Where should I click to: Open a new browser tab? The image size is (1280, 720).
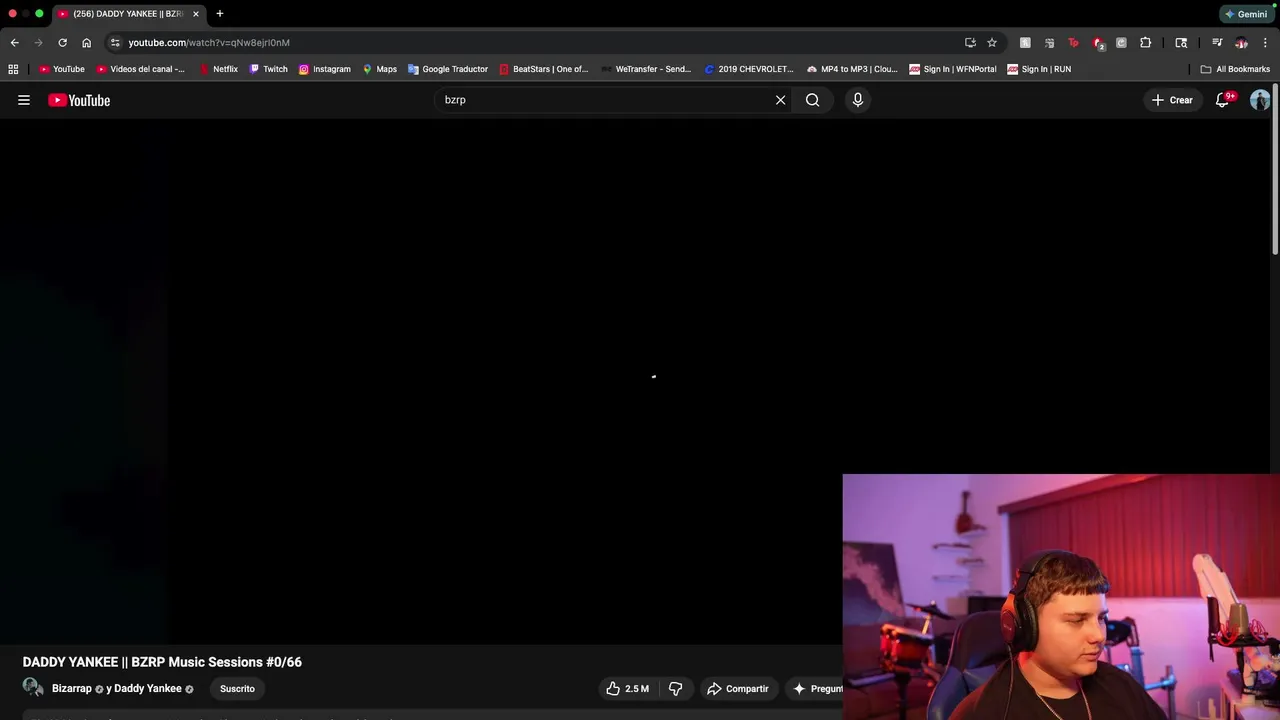(x=219, y=14)
